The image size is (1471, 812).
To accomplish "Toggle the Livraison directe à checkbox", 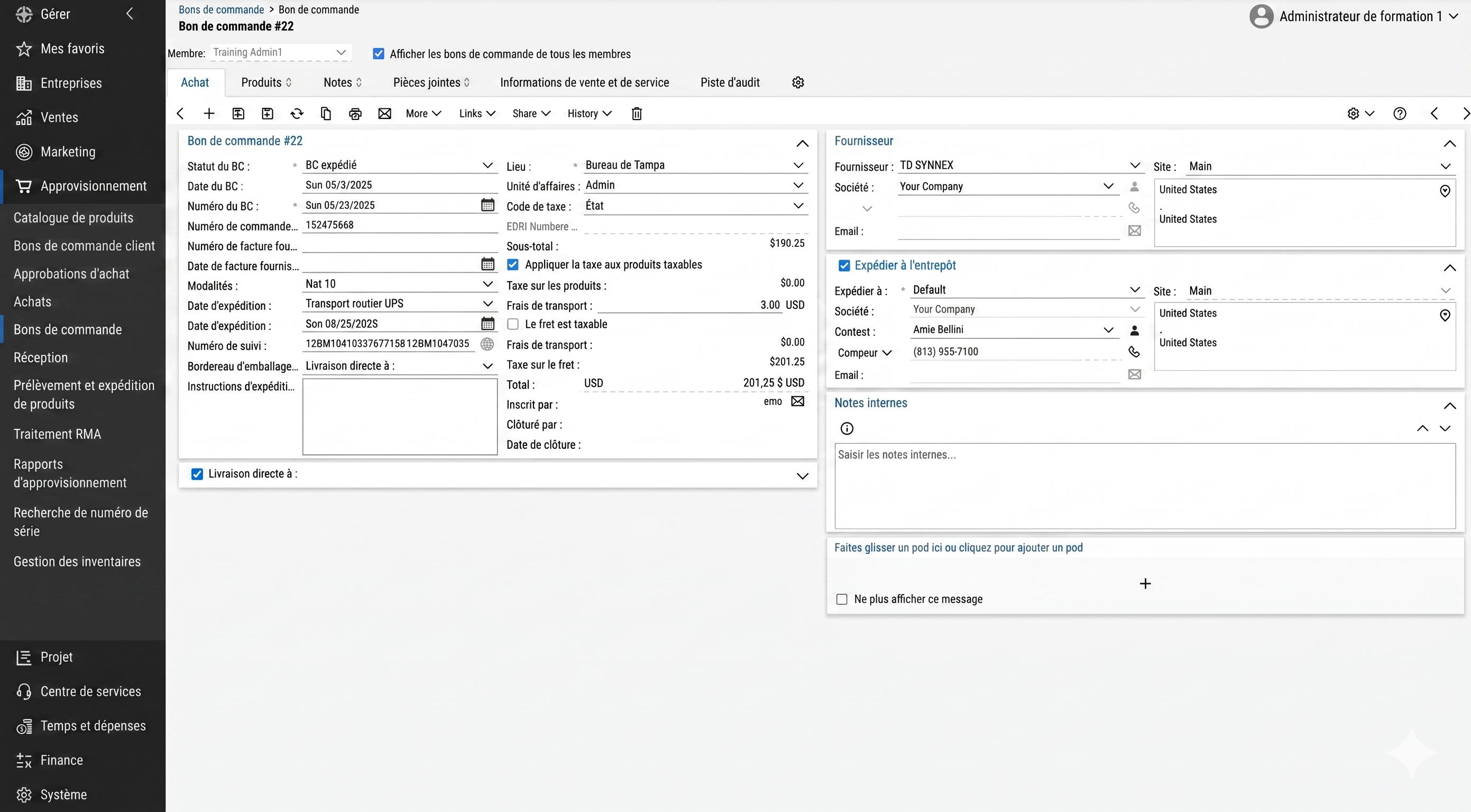I will pyautogui.click(x=197, y=474).
